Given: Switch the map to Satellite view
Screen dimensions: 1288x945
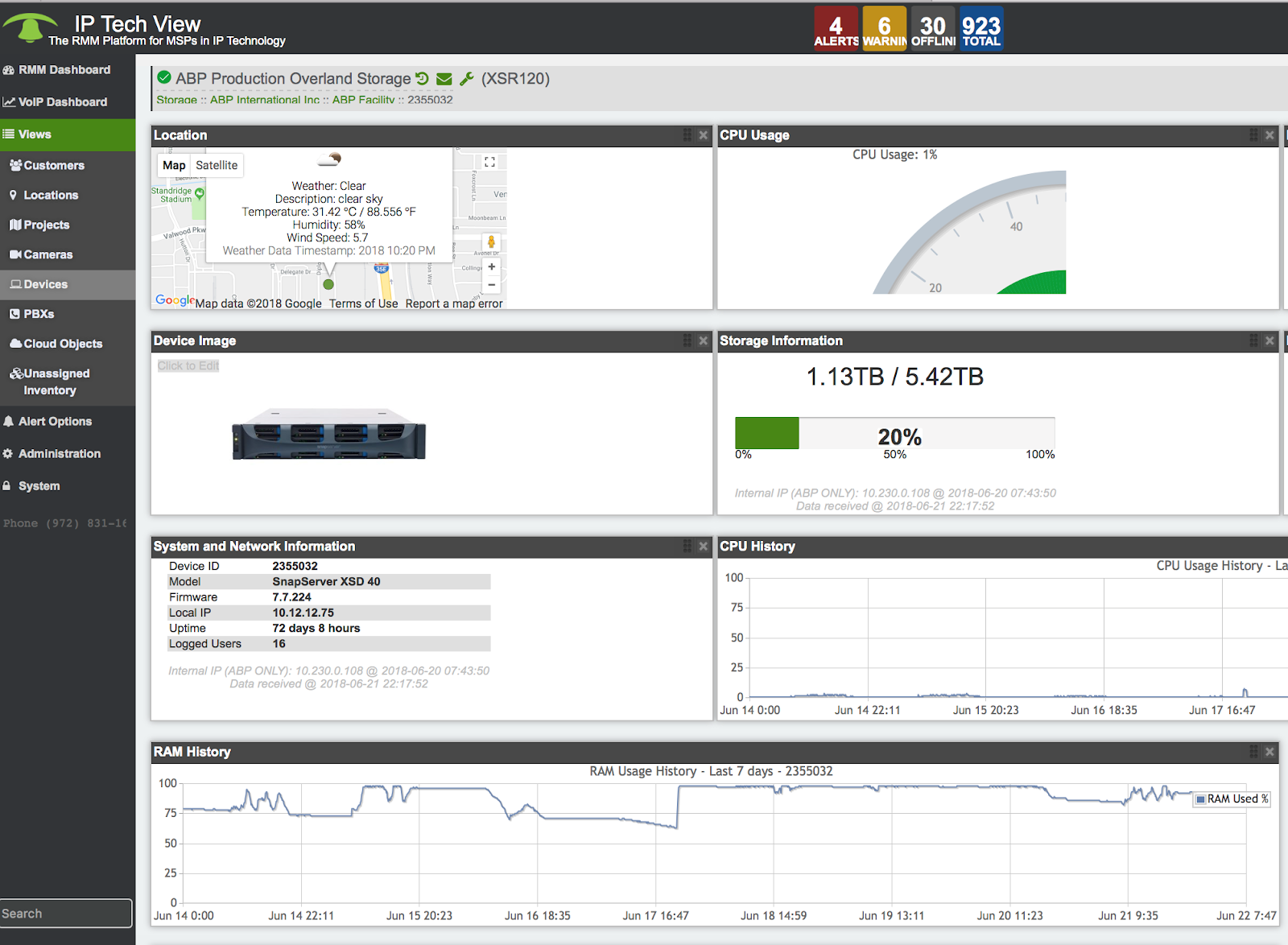Looking at the screenshot, I should tap(217, 165).
